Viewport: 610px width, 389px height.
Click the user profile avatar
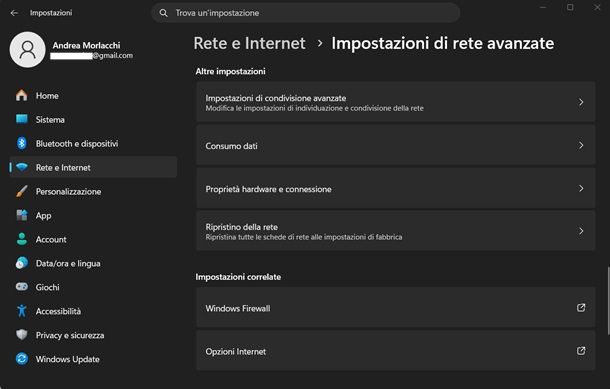tap(28, 49)
